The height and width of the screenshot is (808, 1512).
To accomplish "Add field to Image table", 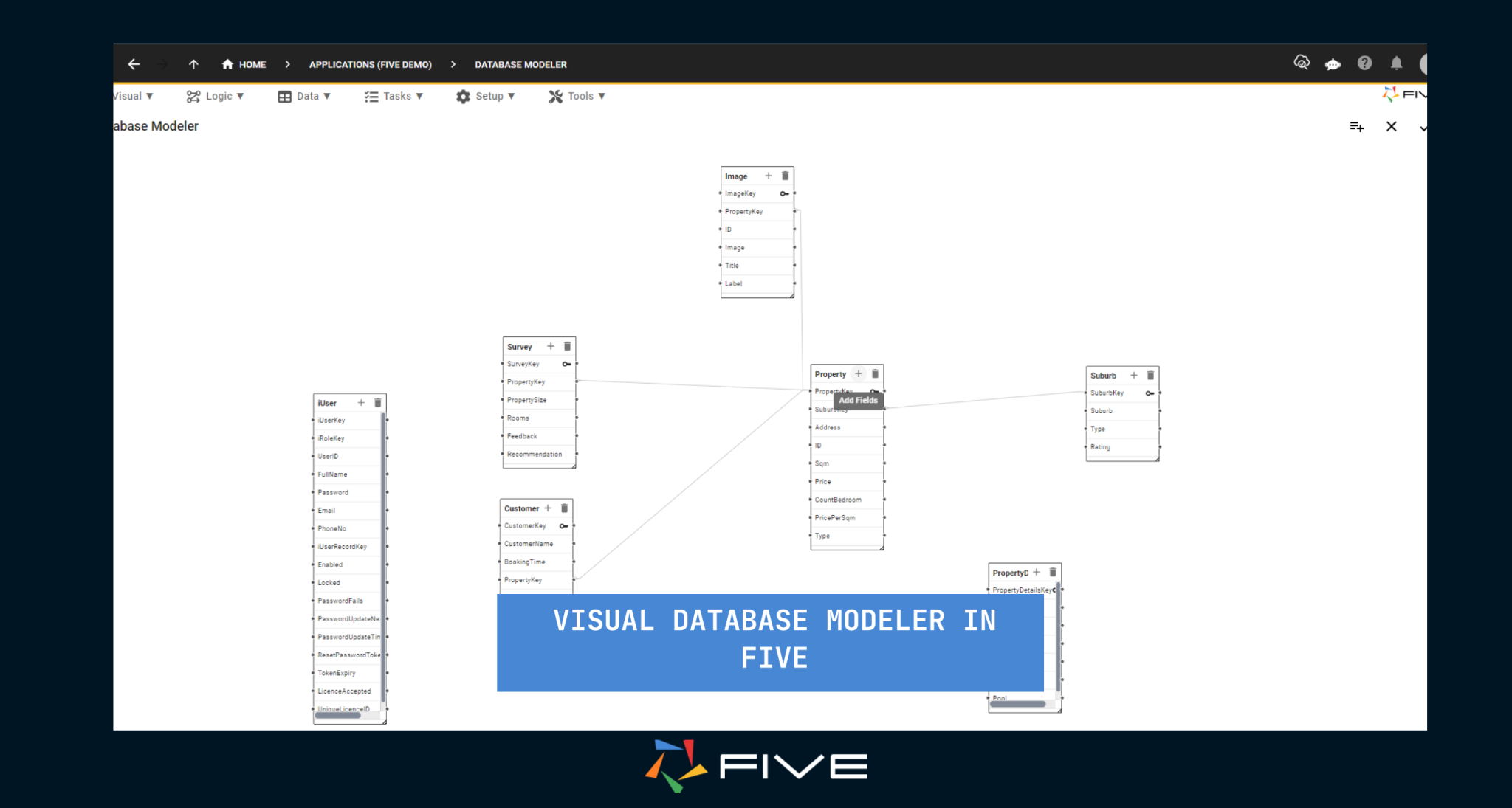I will pos(769,176).
